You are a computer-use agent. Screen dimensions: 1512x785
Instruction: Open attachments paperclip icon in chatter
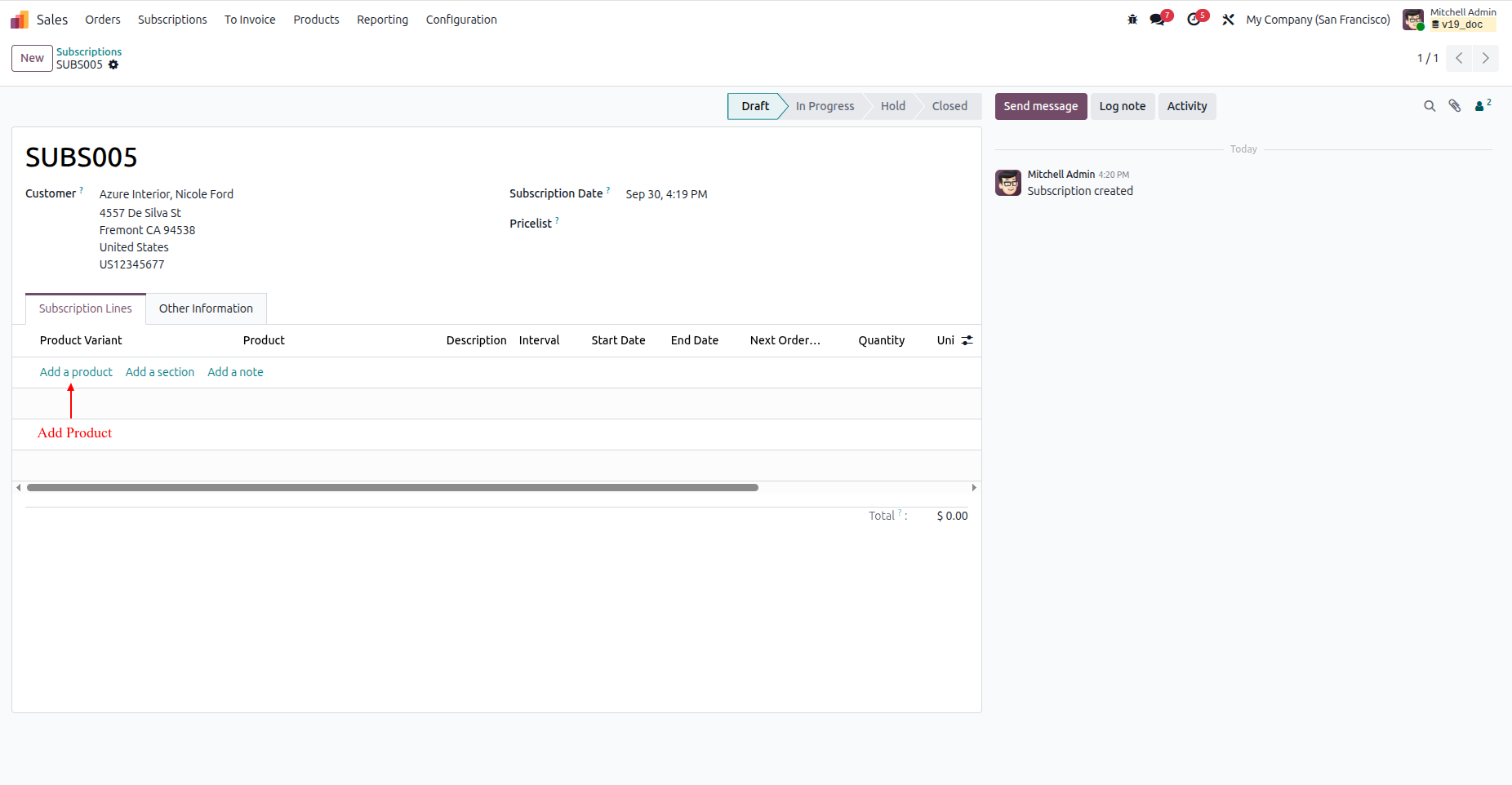point(1455,106)
